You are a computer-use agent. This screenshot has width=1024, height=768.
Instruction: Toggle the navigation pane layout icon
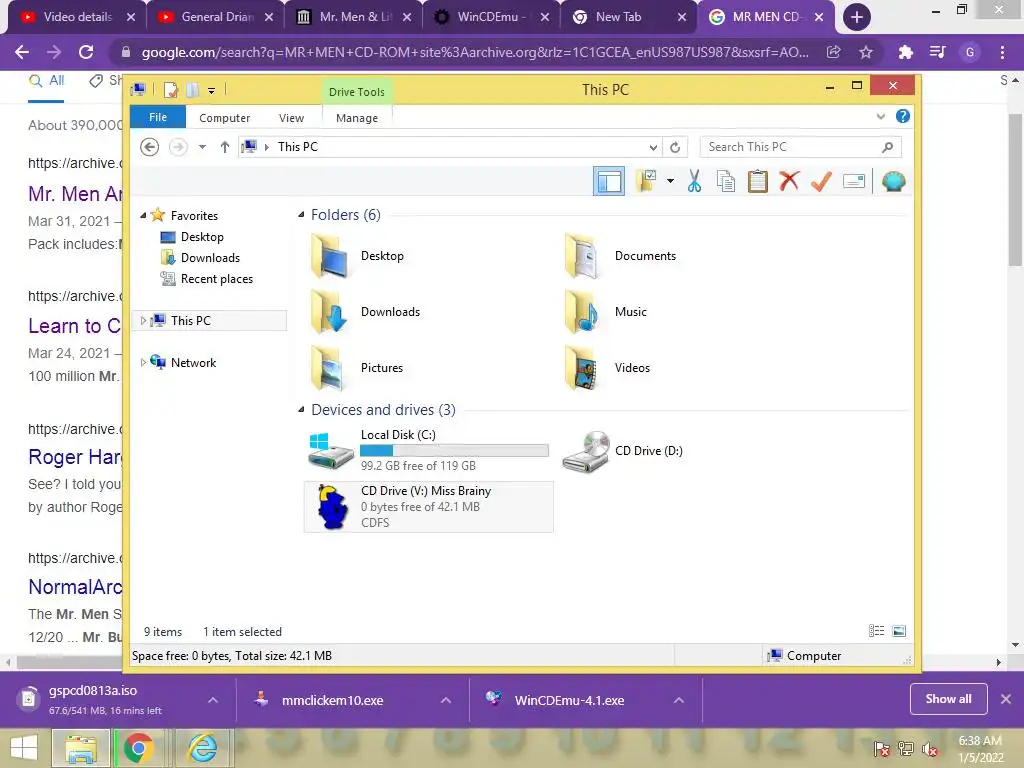click(x=609, y=182)
